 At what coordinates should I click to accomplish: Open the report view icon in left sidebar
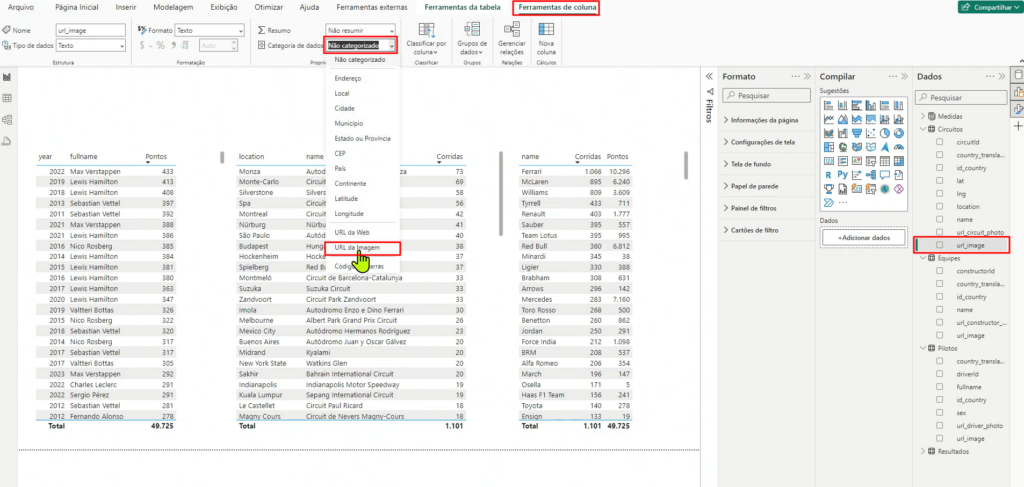click(7, 77)
